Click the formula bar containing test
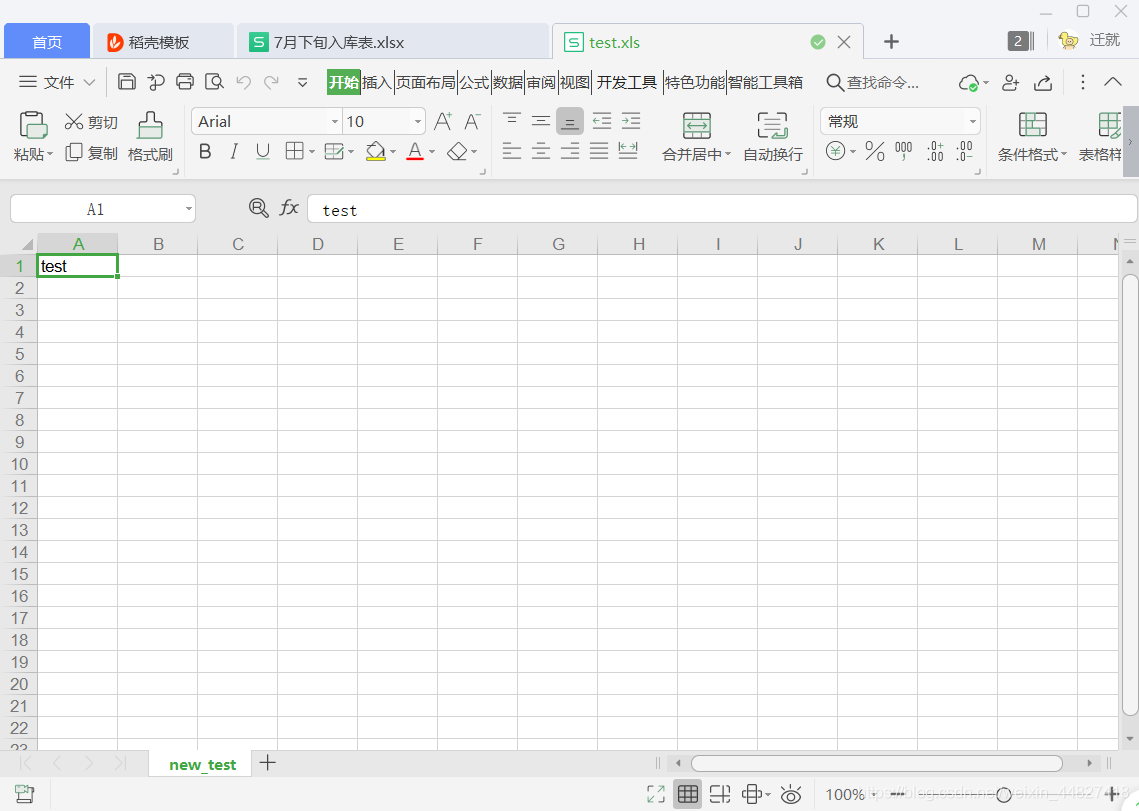The image size is (1139, 811). pos(721,209)
